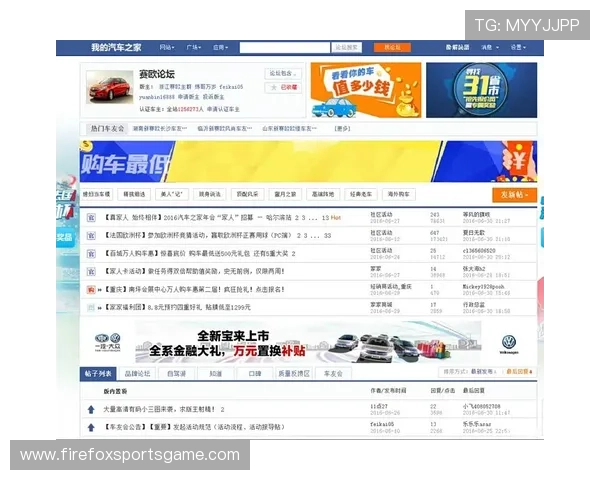Viewport: 600px width, 480px height.
Task: Open the 购车最低 wide banner
Action: pos(308,162)
